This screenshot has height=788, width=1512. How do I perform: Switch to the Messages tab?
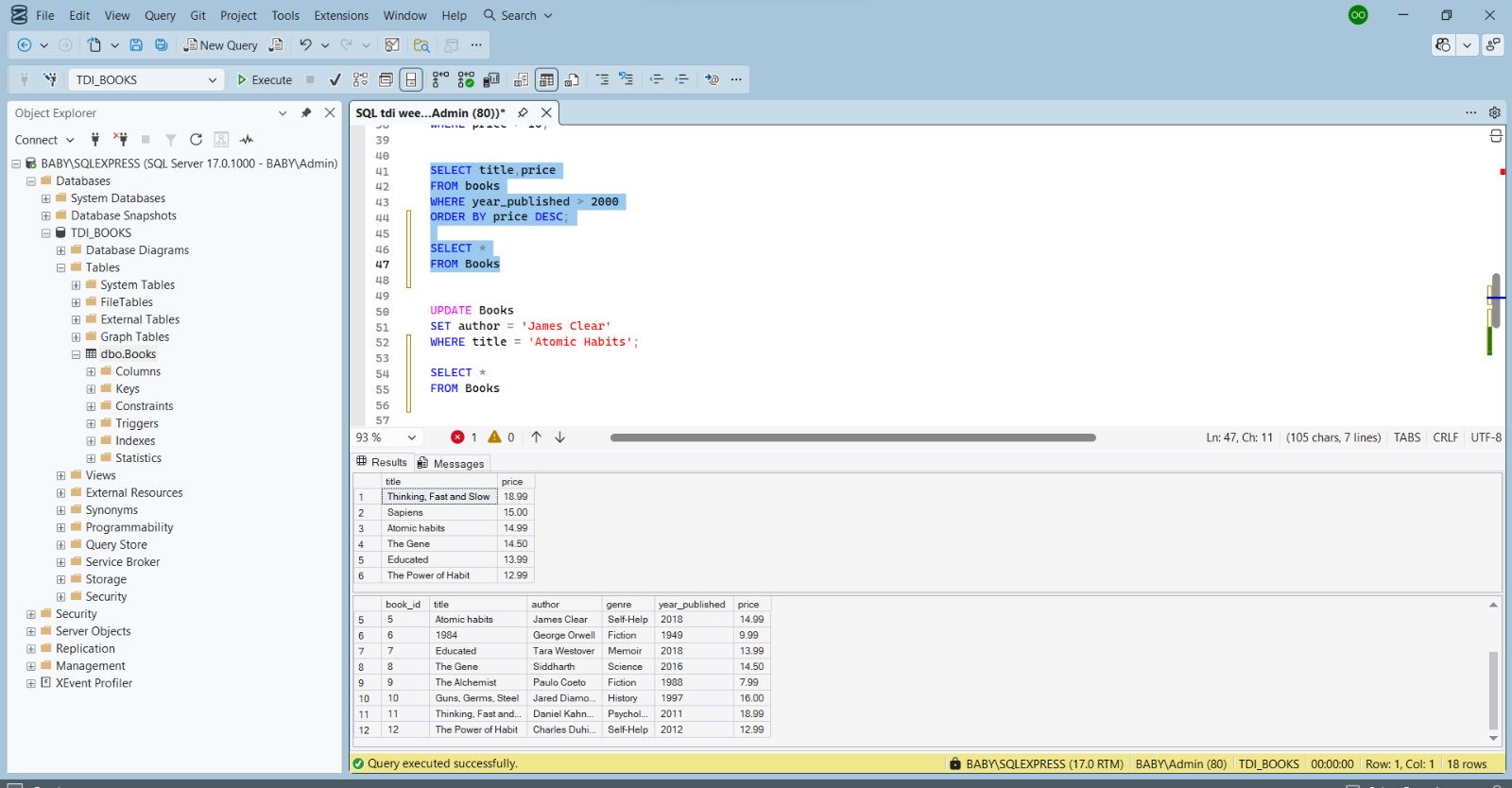(x=457, y=464)
